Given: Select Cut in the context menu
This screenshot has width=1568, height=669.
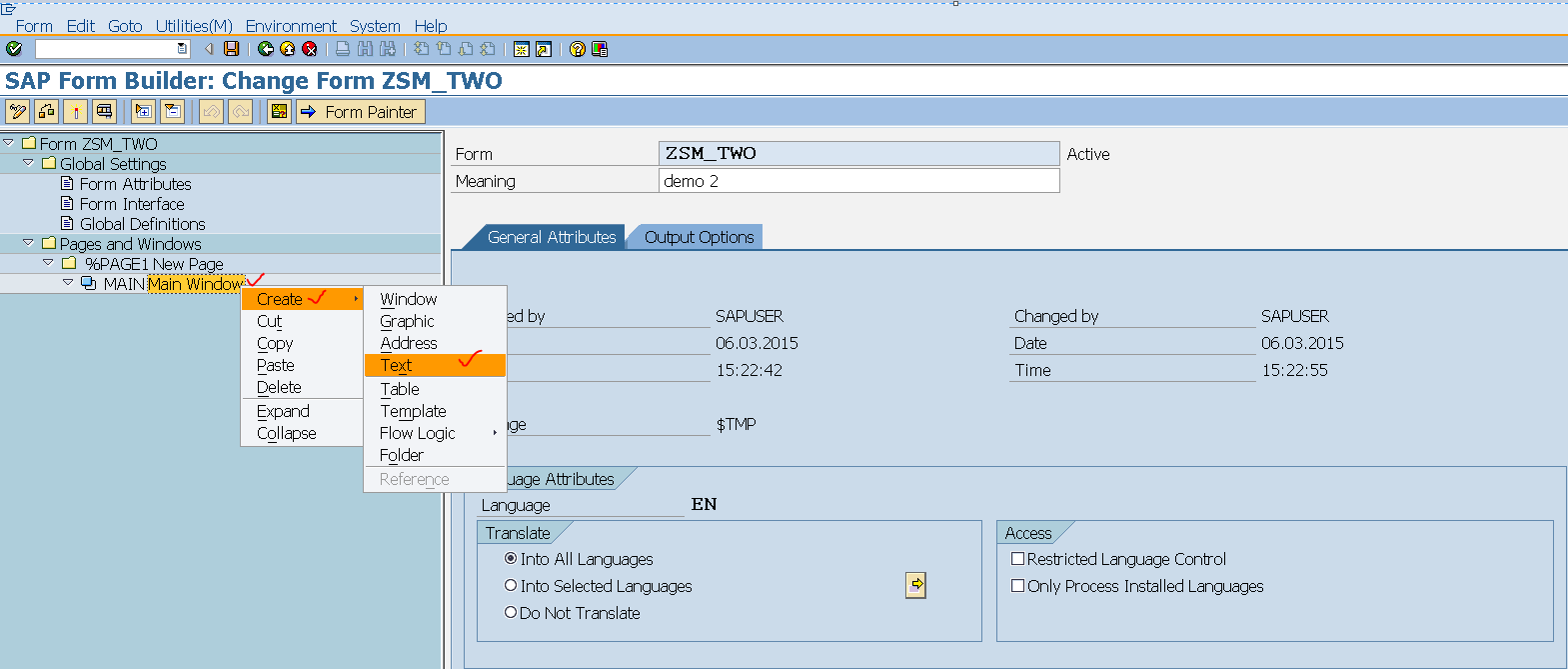Looking at the screenshot, I should (302, 321).
